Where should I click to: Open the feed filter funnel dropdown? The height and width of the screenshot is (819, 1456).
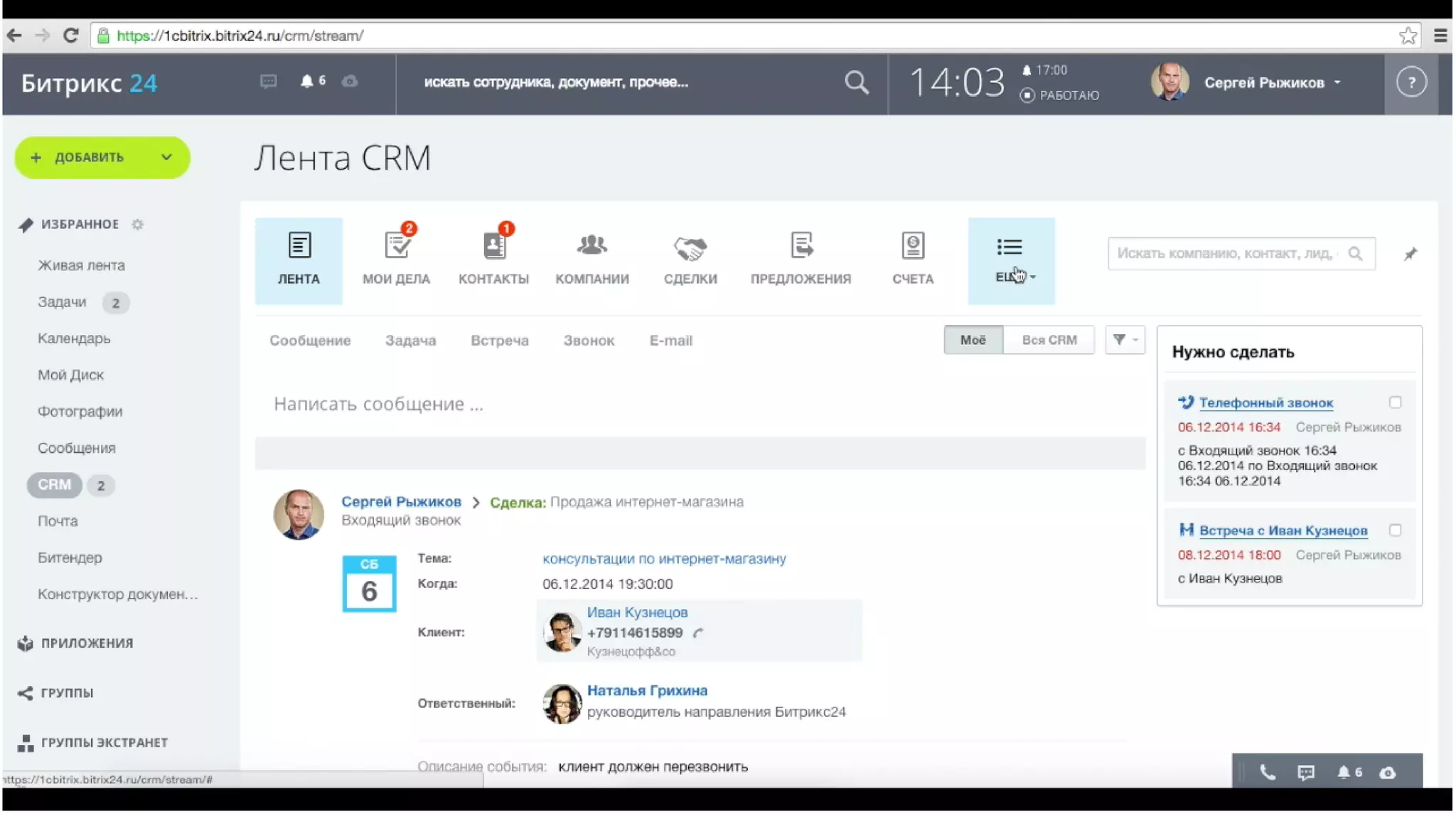(x=1124, y=340)
